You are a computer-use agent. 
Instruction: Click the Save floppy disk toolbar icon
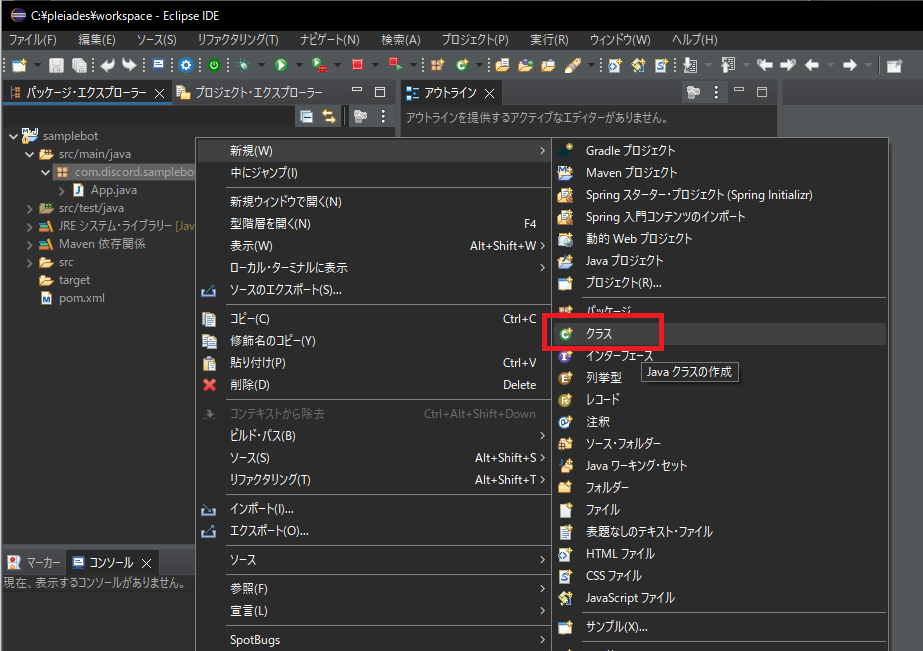coord(56,65)
